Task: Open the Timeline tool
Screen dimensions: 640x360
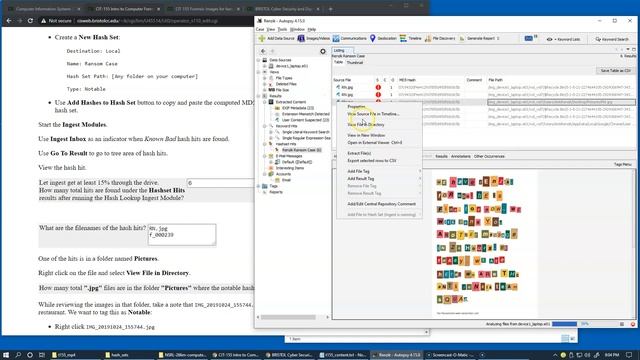Action: (411, 38)
